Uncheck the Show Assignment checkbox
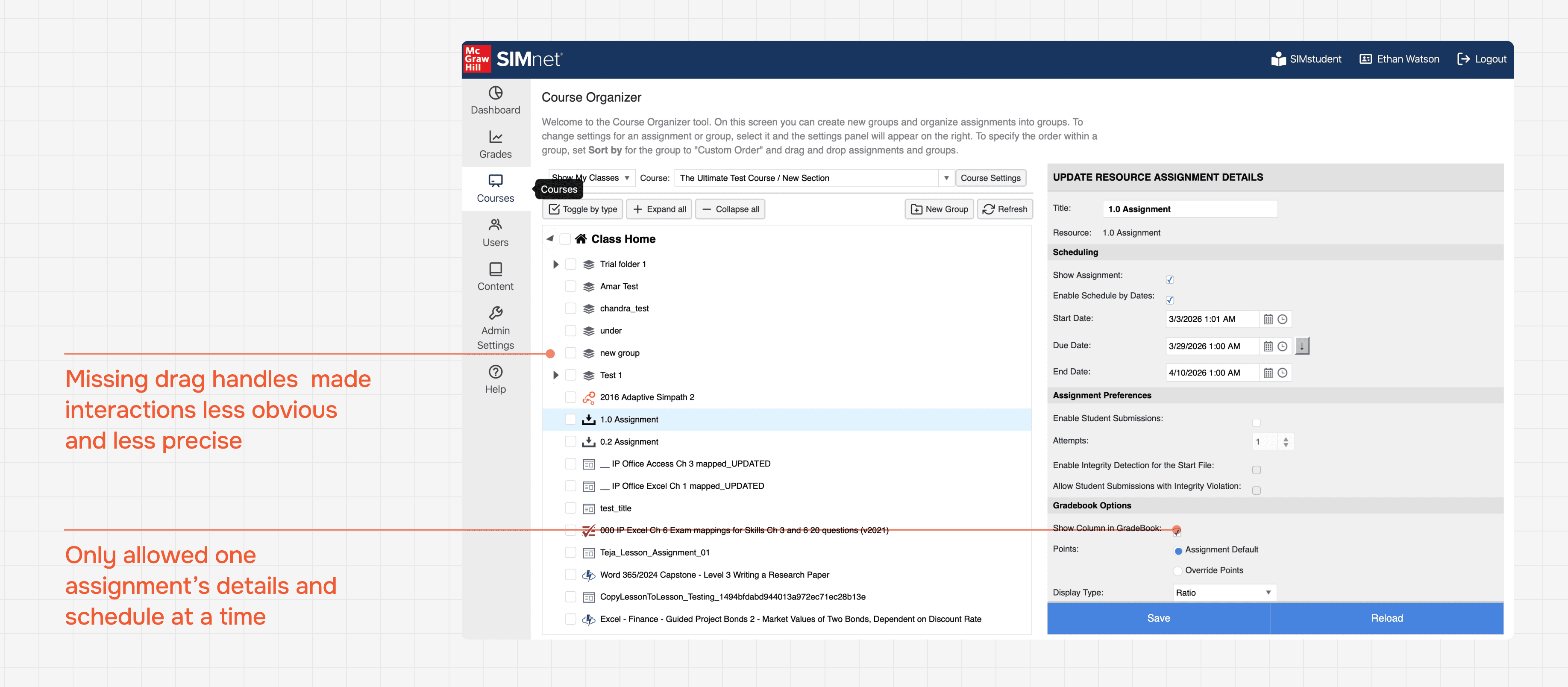This screenshot has height=687, width=1568. pos(1169,280)
